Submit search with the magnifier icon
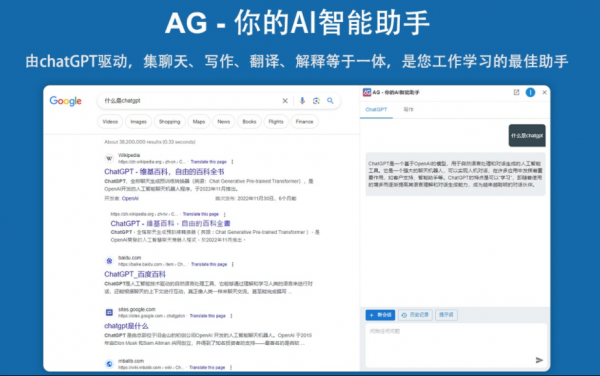The image size is (600, 376). tap(330, 101)
